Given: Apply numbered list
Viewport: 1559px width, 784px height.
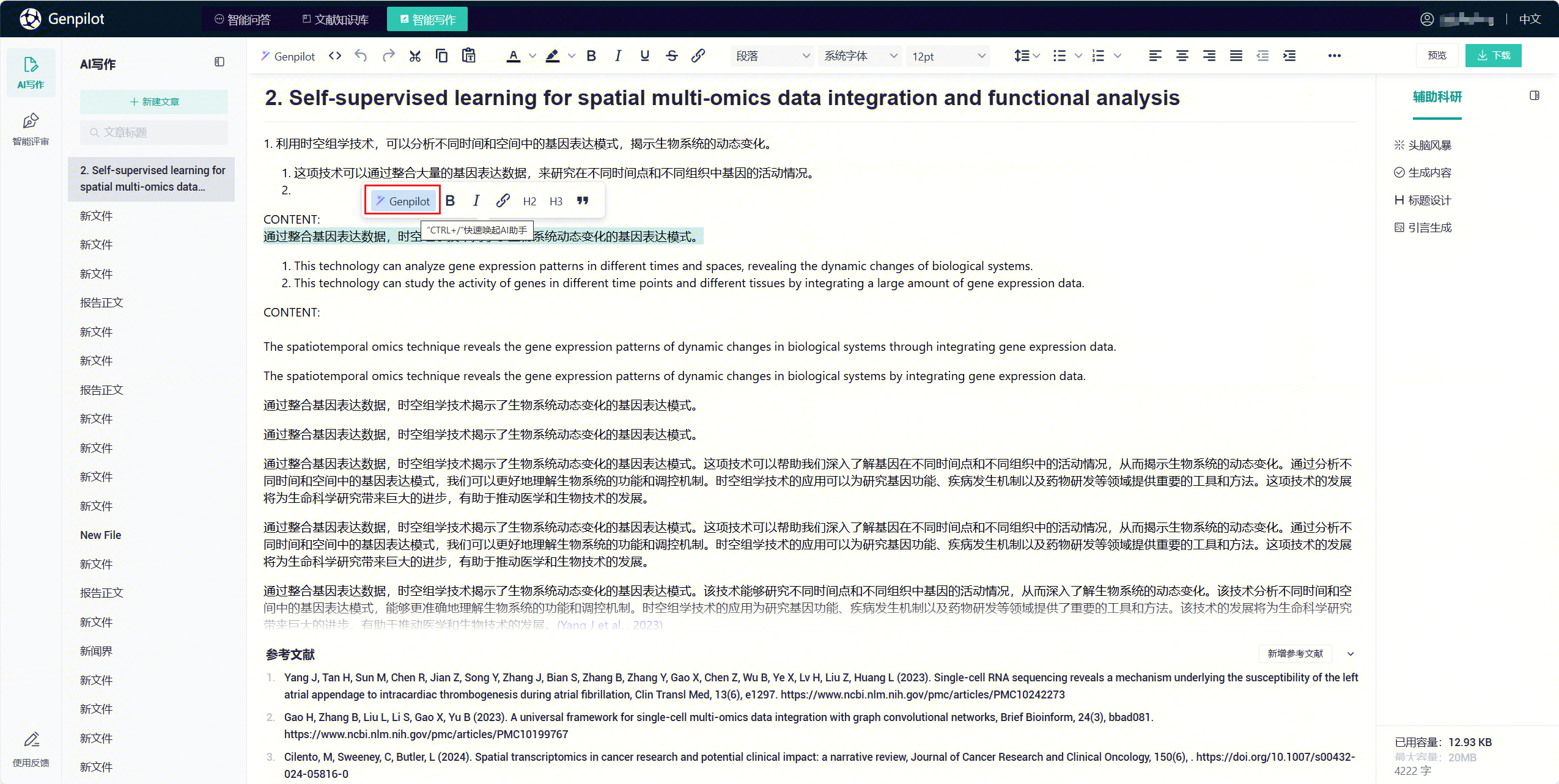Looking at the screenshot, I should (1099, 56).
